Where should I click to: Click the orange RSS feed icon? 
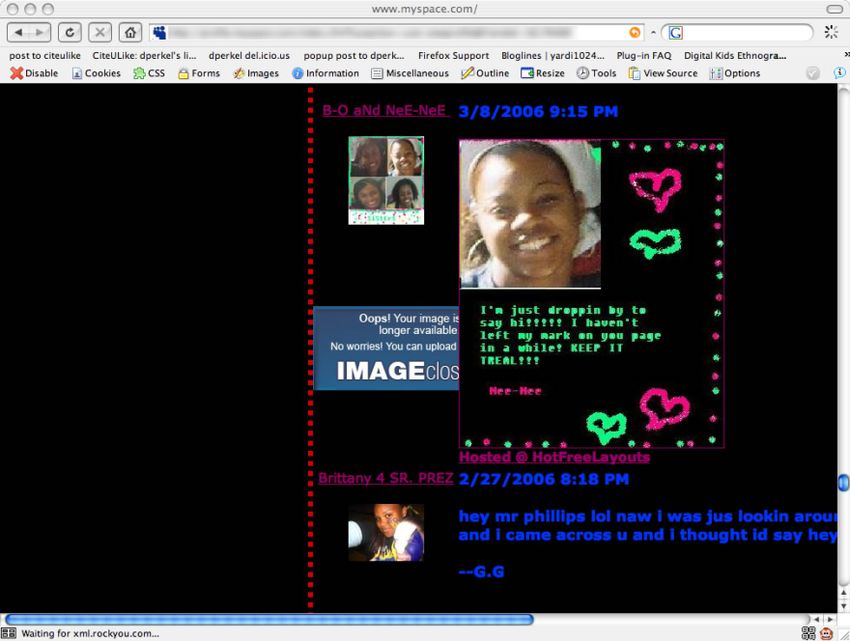coord(634,33)
